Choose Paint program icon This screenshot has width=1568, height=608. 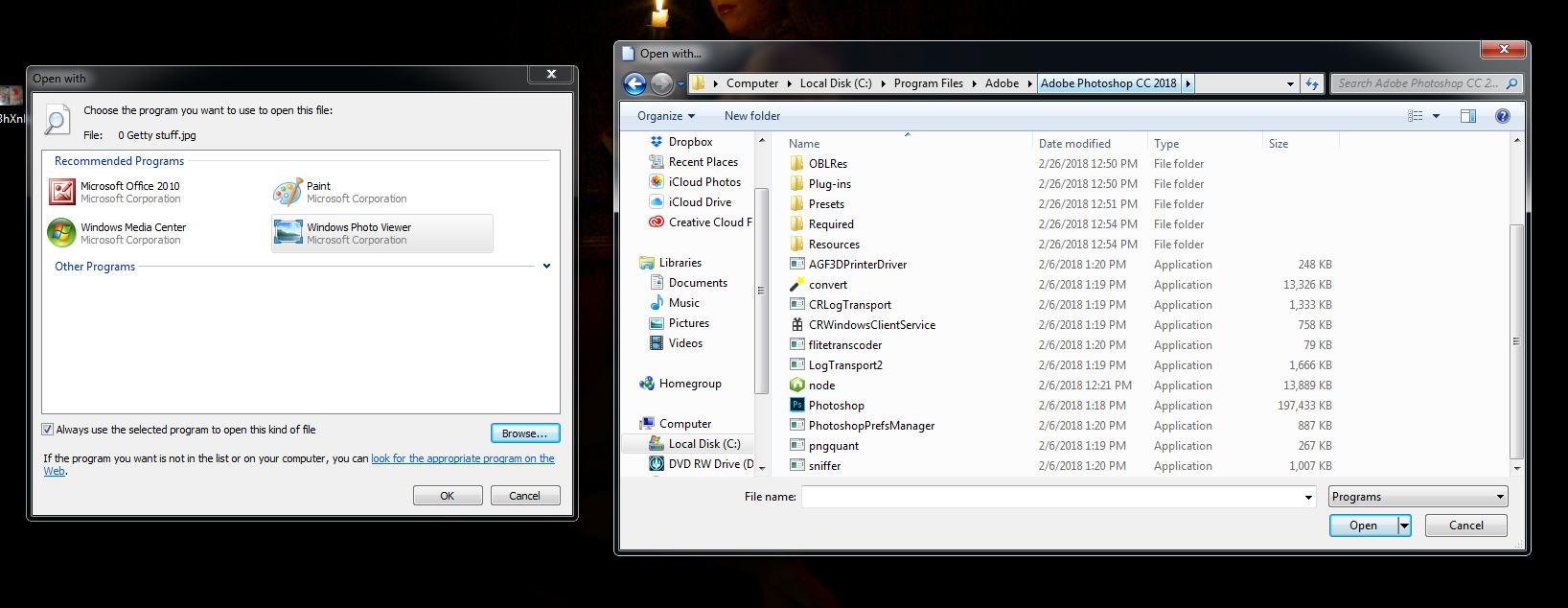(288, 192)
